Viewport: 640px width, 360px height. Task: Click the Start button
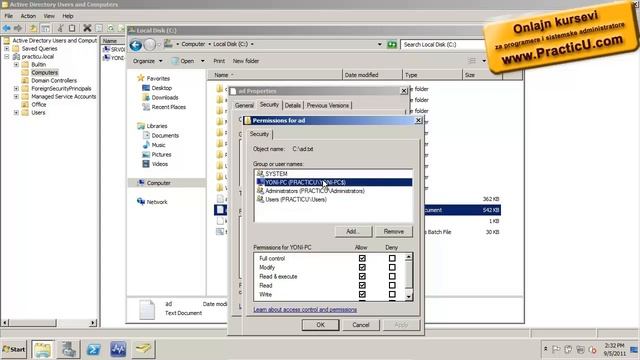(14, 349)
